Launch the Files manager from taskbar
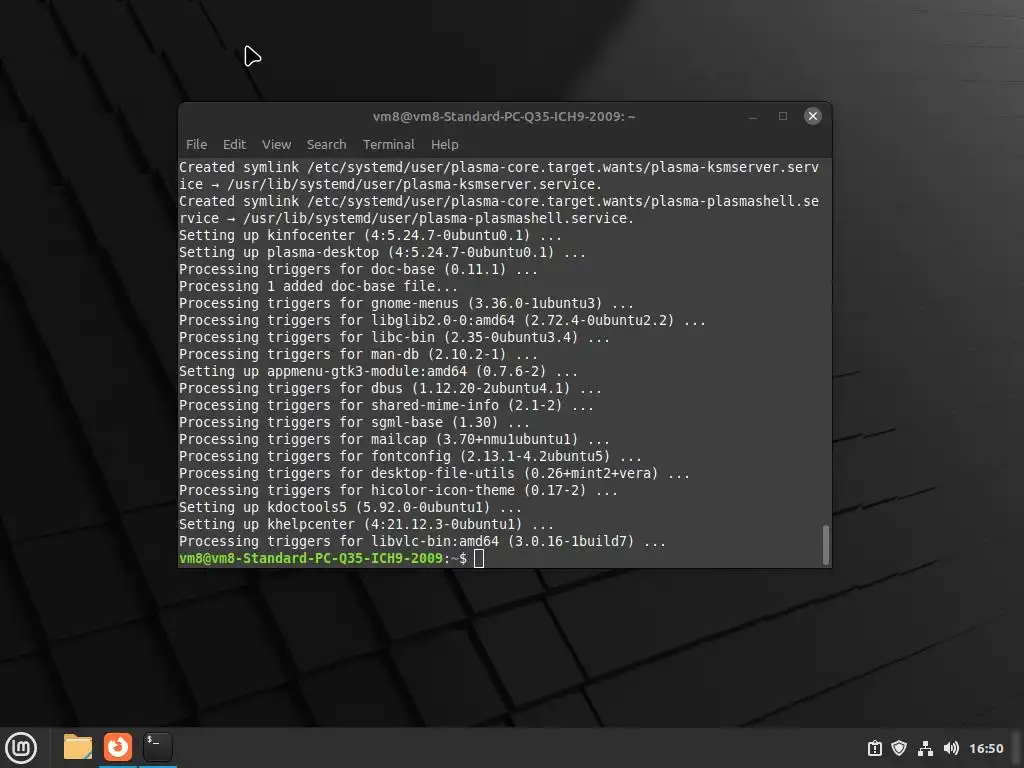Image resolution: width=1024 pixels, height=768 pixels. 78,747
